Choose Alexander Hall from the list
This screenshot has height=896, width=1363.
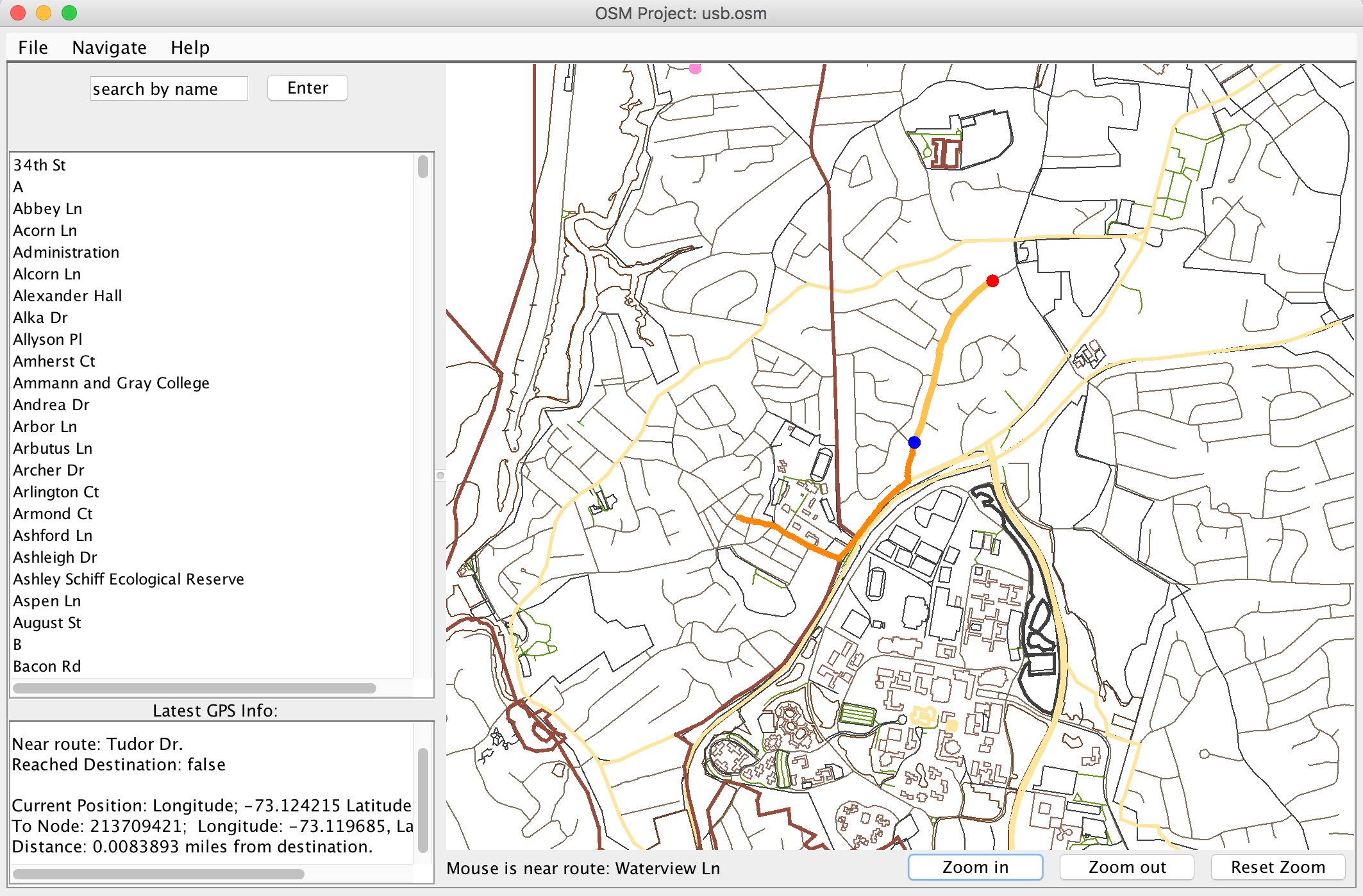click(x=67, y=295)
